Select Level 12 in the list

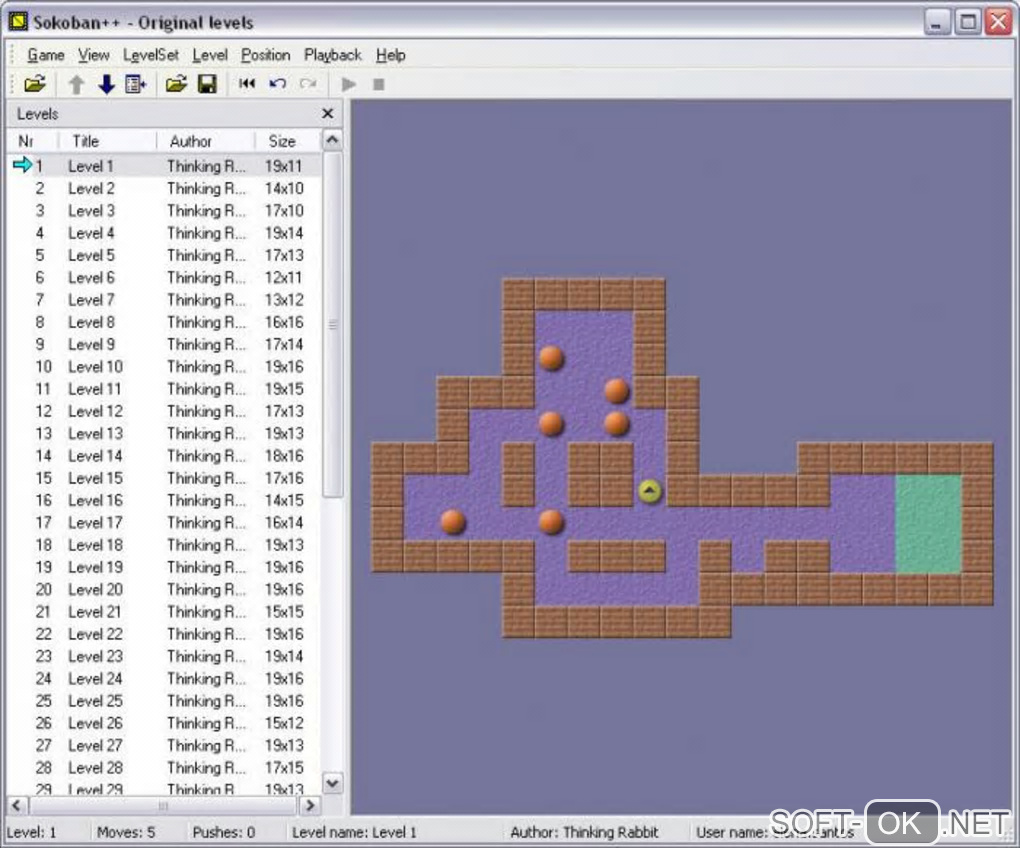click(165, 411)
